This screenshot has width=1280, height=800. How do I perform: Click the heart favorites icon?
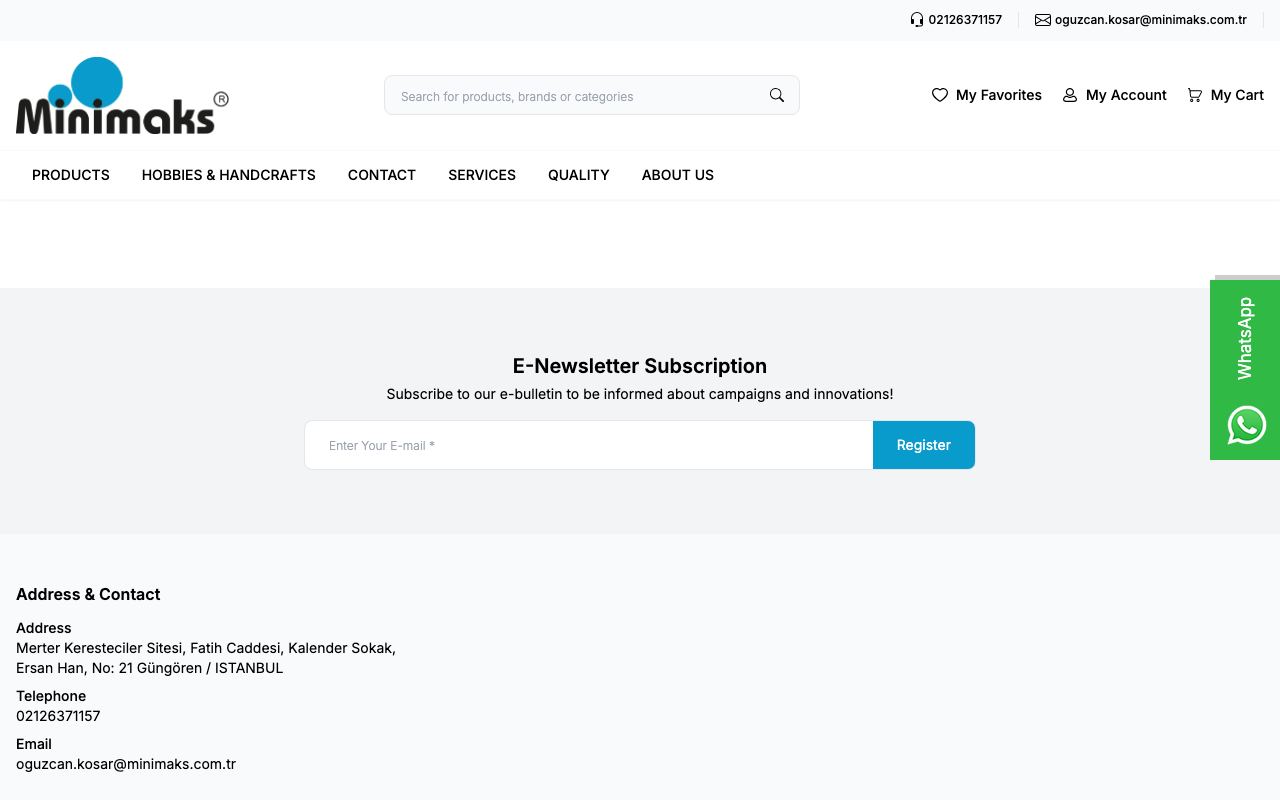pyautogui.click(x=940, y=95)
